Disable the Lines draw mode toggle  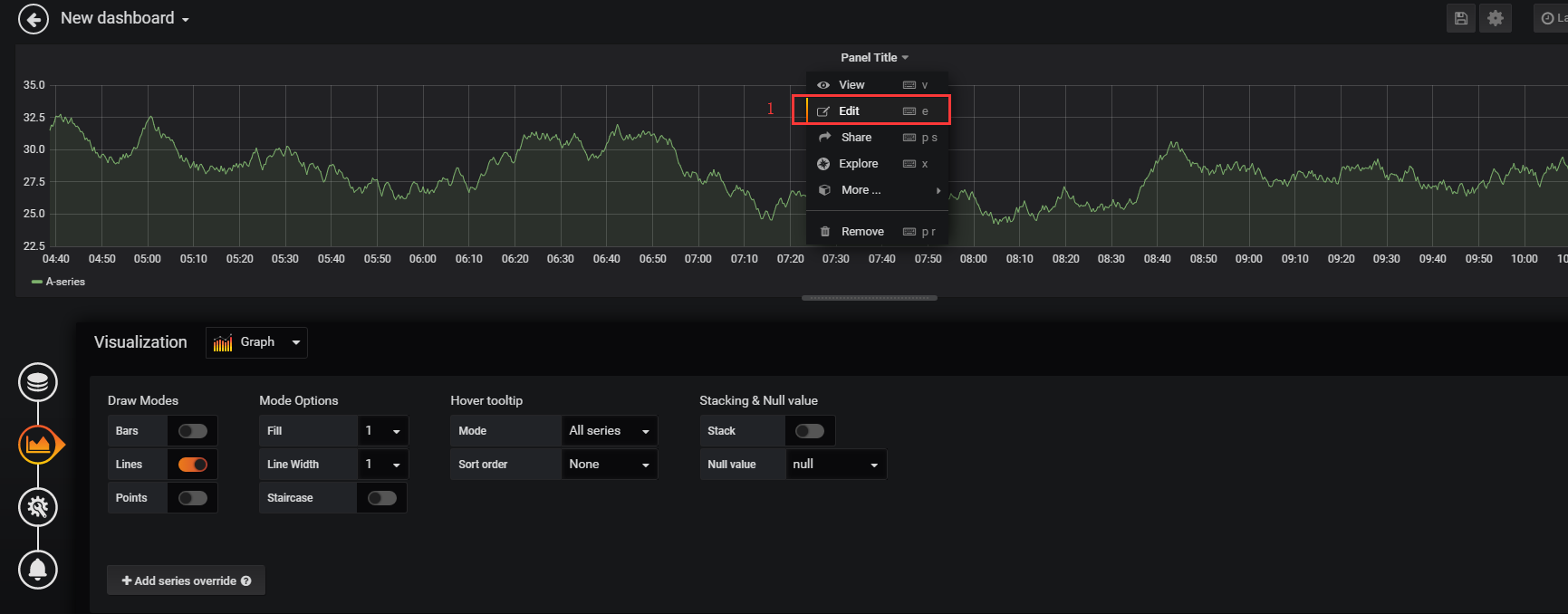193,465
